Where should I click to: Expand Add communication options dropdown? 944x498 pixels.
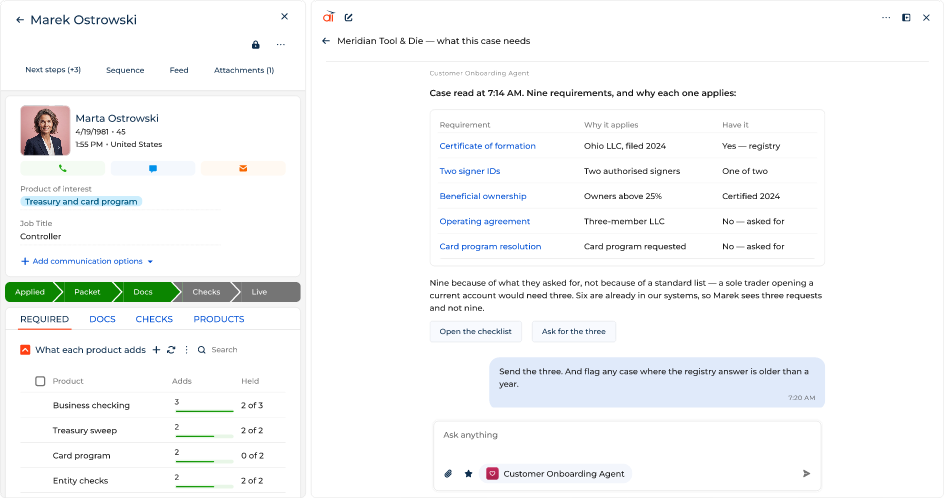coord(87,261)
